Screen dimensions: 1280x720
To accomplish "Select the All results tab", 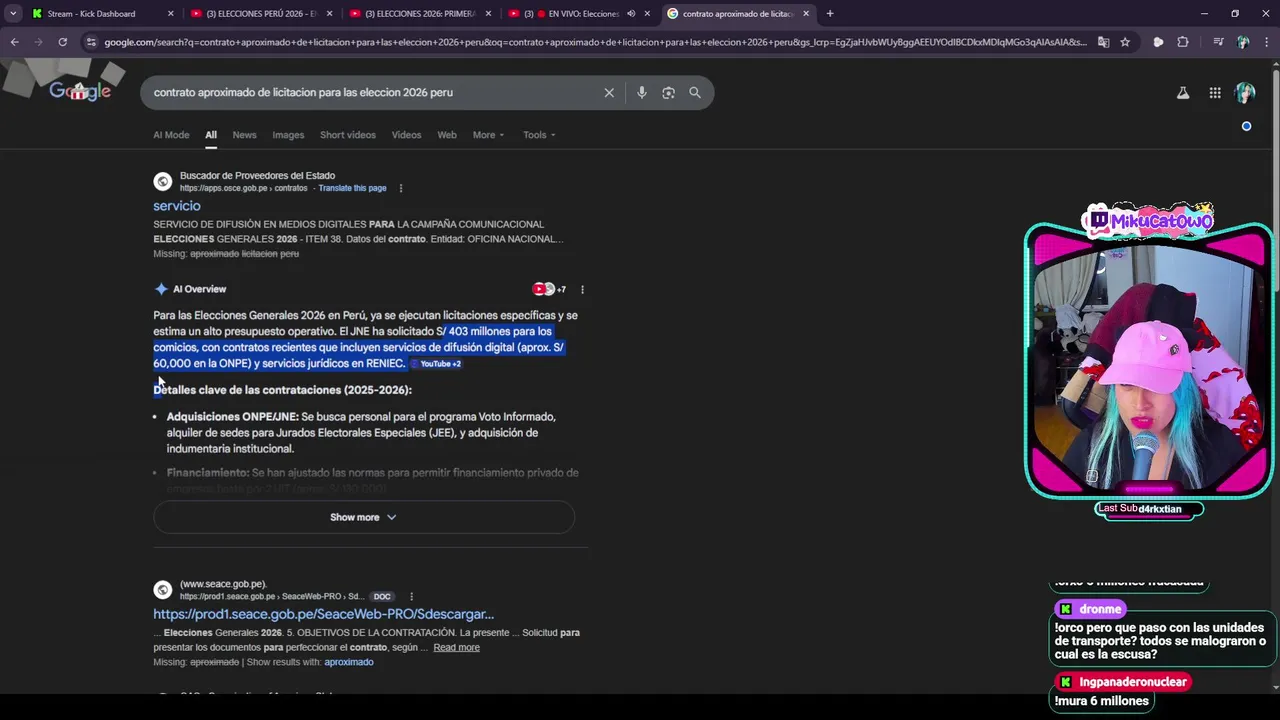I will click(211, 135).
